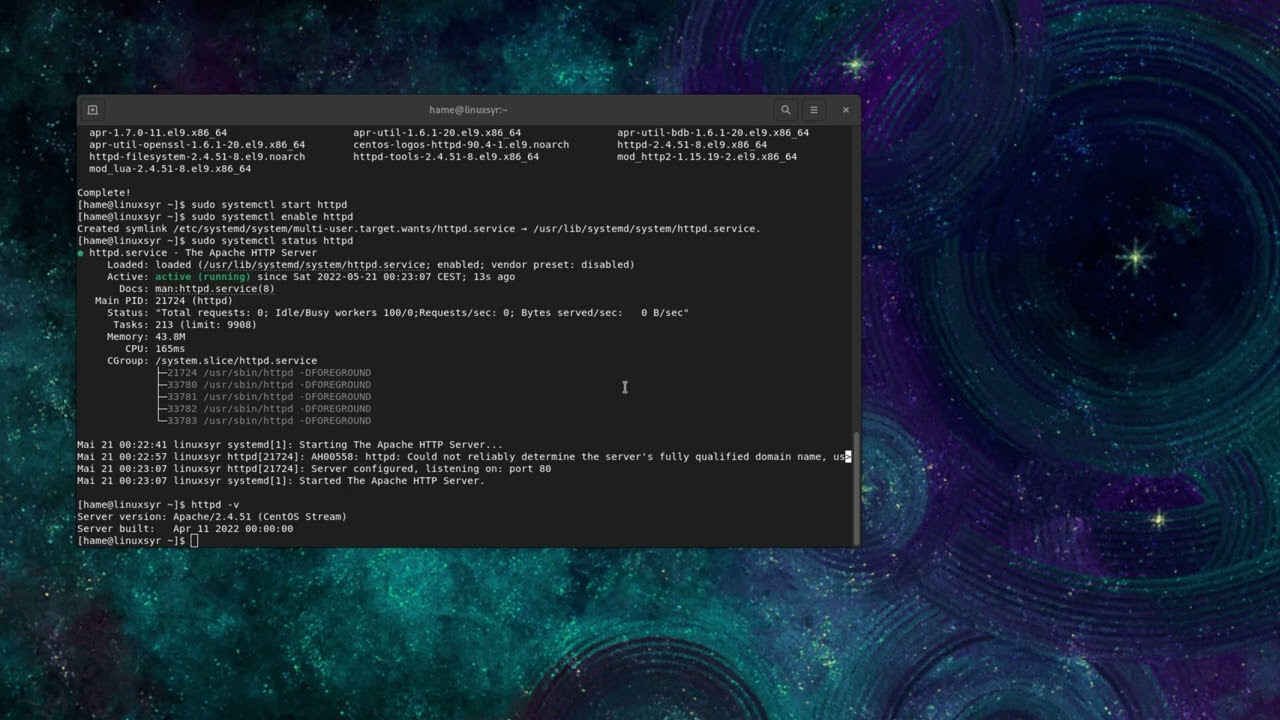Click the 'Created symlink' output line
This screenshot has height=720, width=1280.
(x=419, y=229)
